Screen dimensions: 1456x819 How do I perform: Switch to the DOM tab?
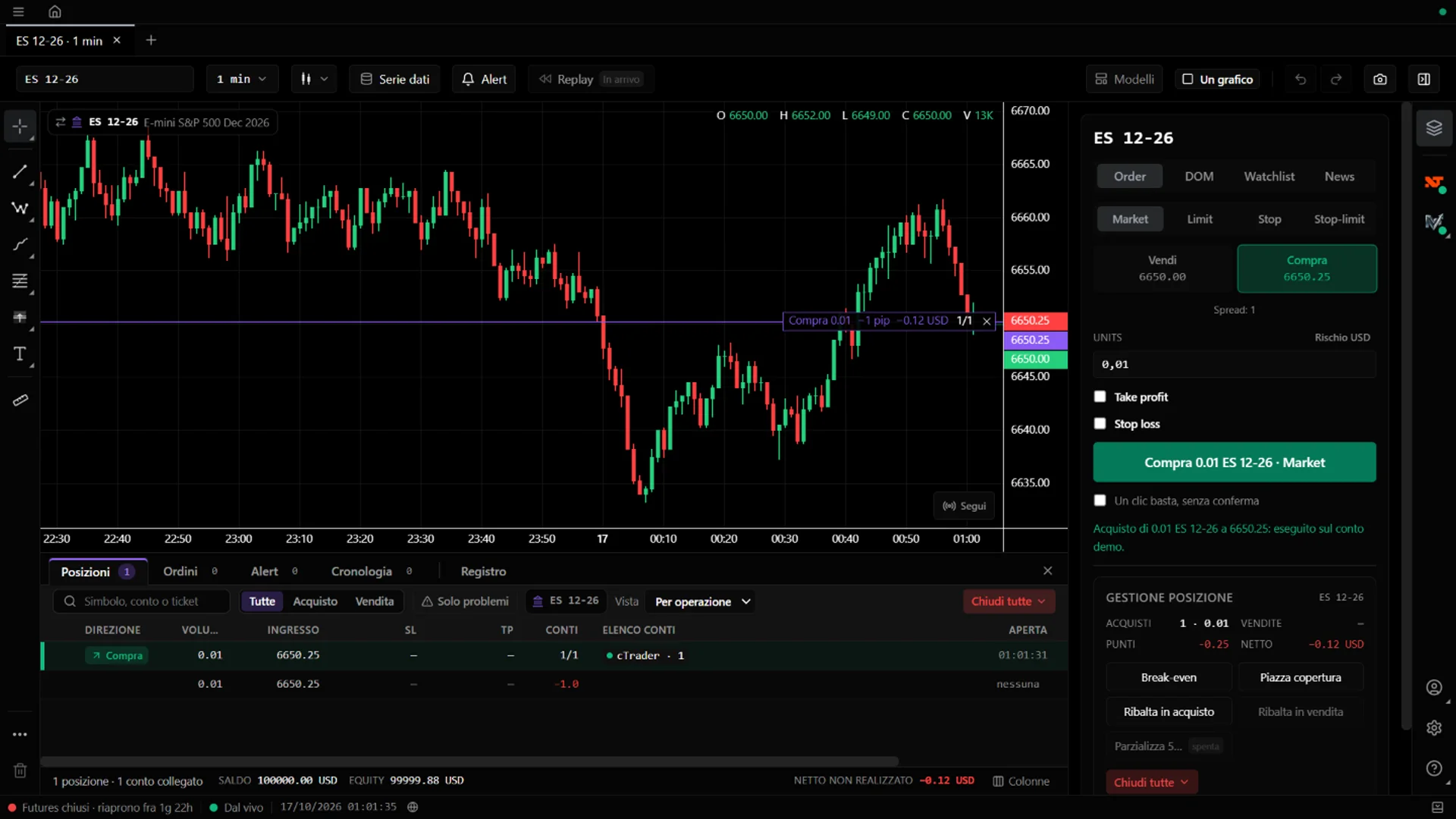[x=1199, y=176]
